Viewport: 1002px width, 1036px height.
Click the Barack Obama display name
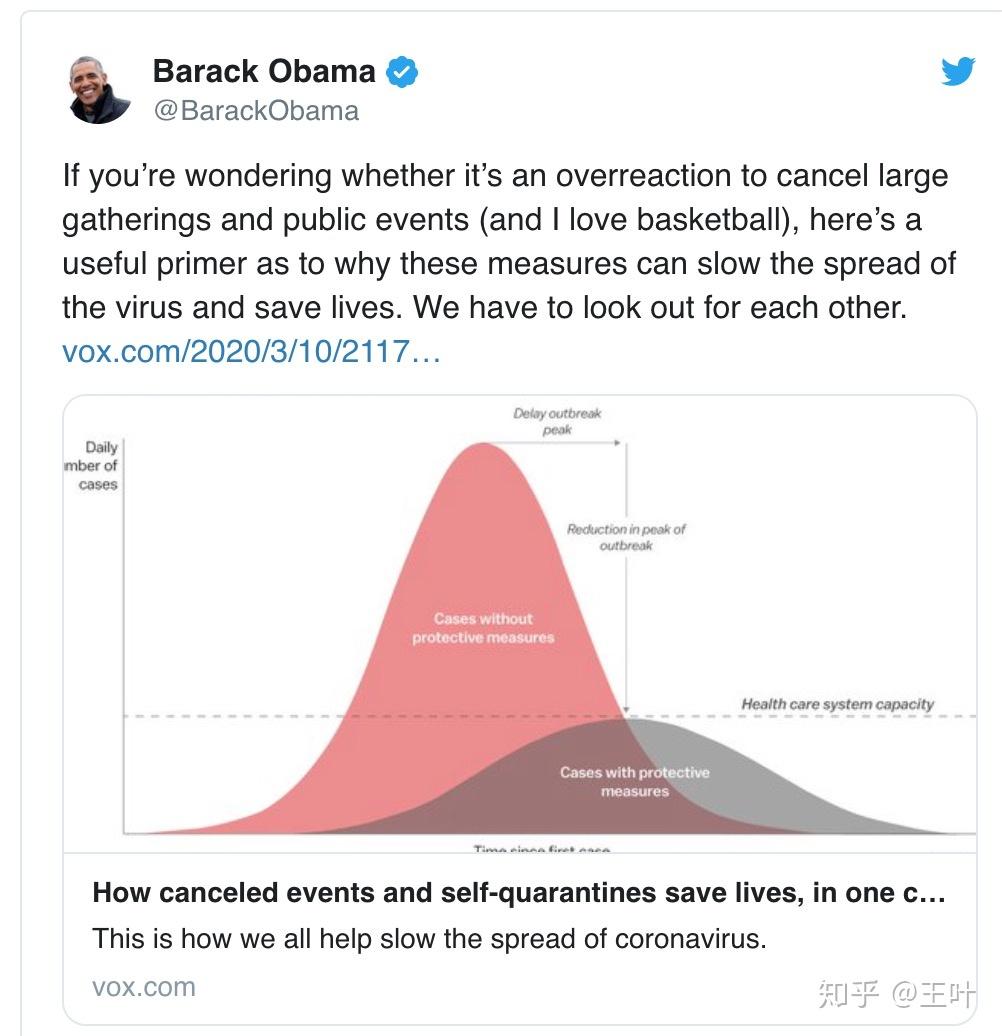click(x=264, y=71)
